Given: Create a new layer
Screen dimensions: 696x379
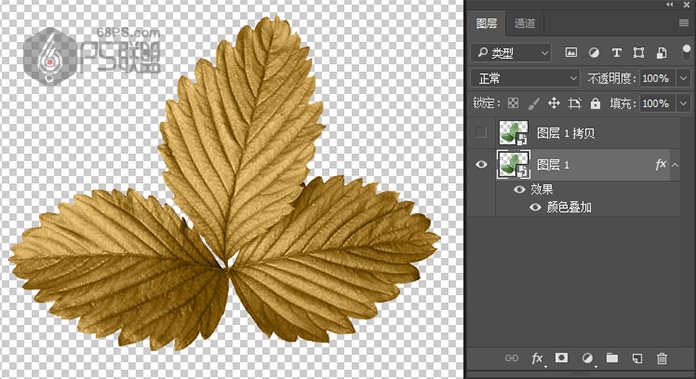Looking at the screenshot, I should [x=637, y=358].
